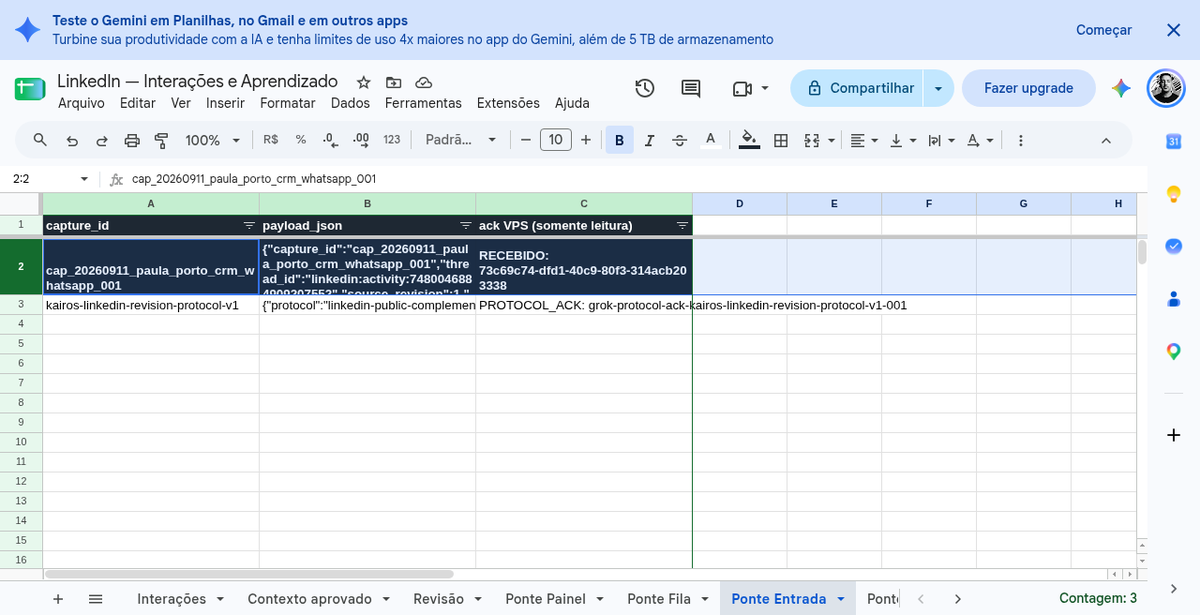Open the Dados menu

350,103
